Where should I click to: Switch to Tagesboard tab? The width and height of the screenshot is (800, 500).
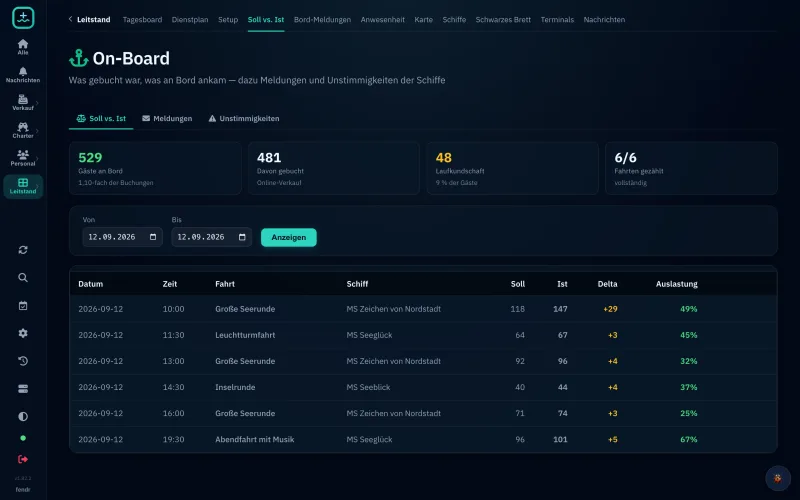click(142, 19)
